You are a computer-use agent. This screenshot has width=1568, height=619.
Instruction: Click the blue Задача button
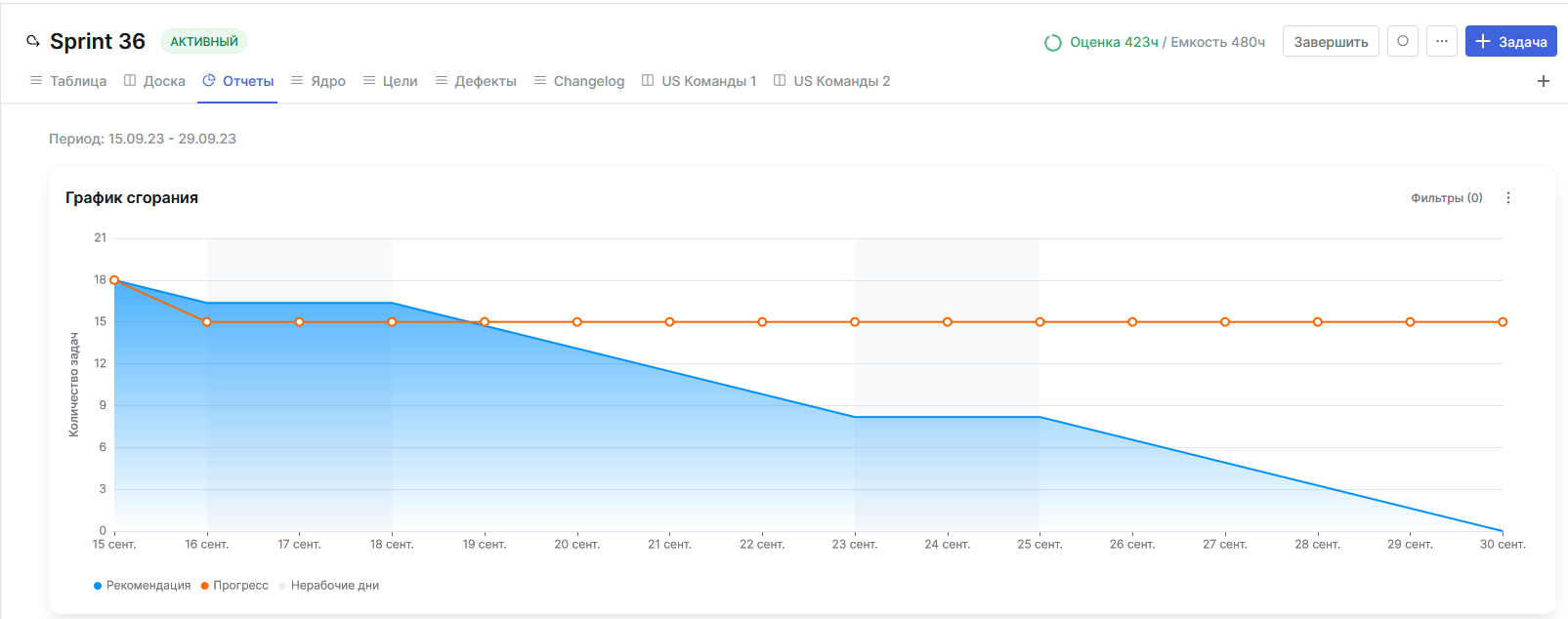pyautogui.click(x=1510, y=41)
